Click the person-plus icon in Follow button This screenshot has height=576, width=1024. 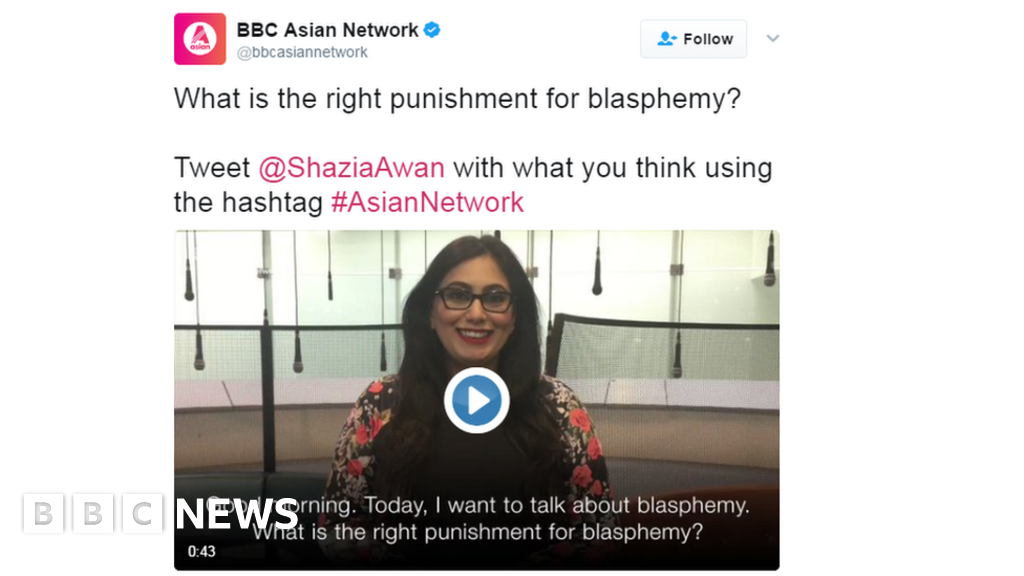(667, 39)
